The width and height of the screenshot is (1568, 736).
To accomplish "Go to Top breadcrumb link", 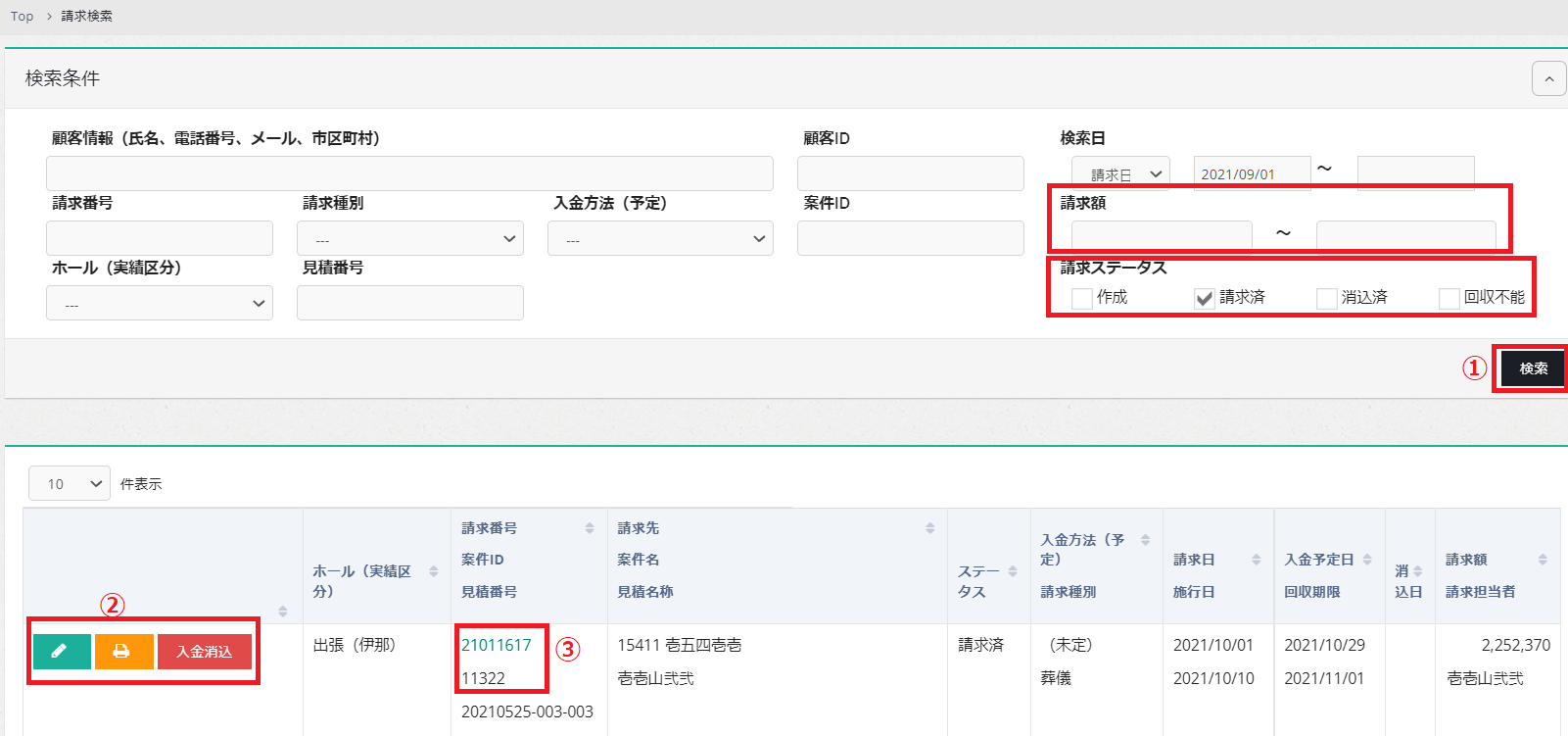I will (22, 17).
